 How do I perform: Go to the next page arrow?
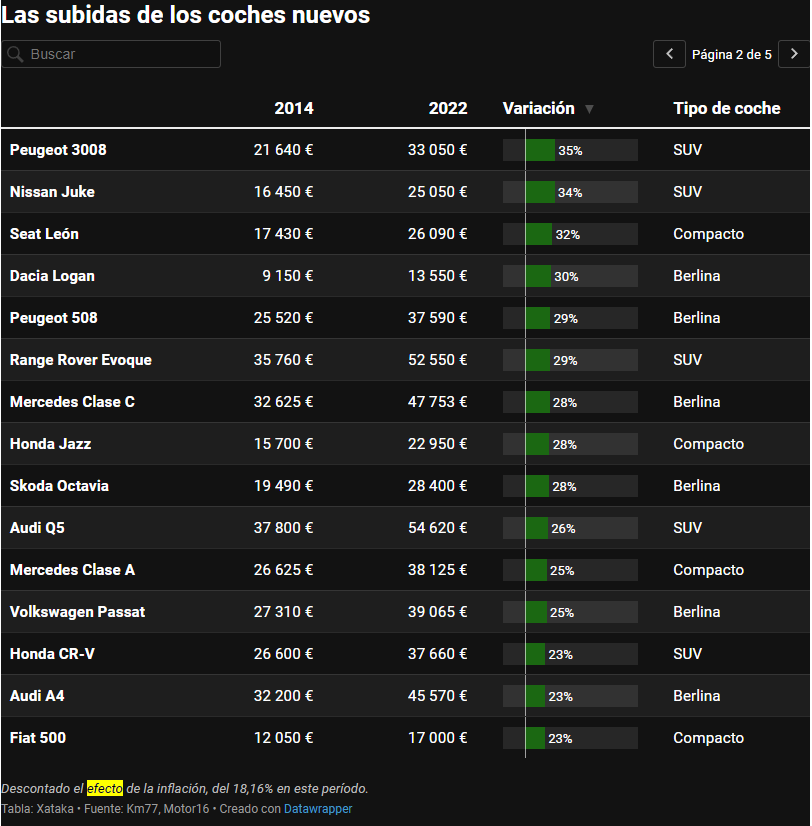point(794,54)
